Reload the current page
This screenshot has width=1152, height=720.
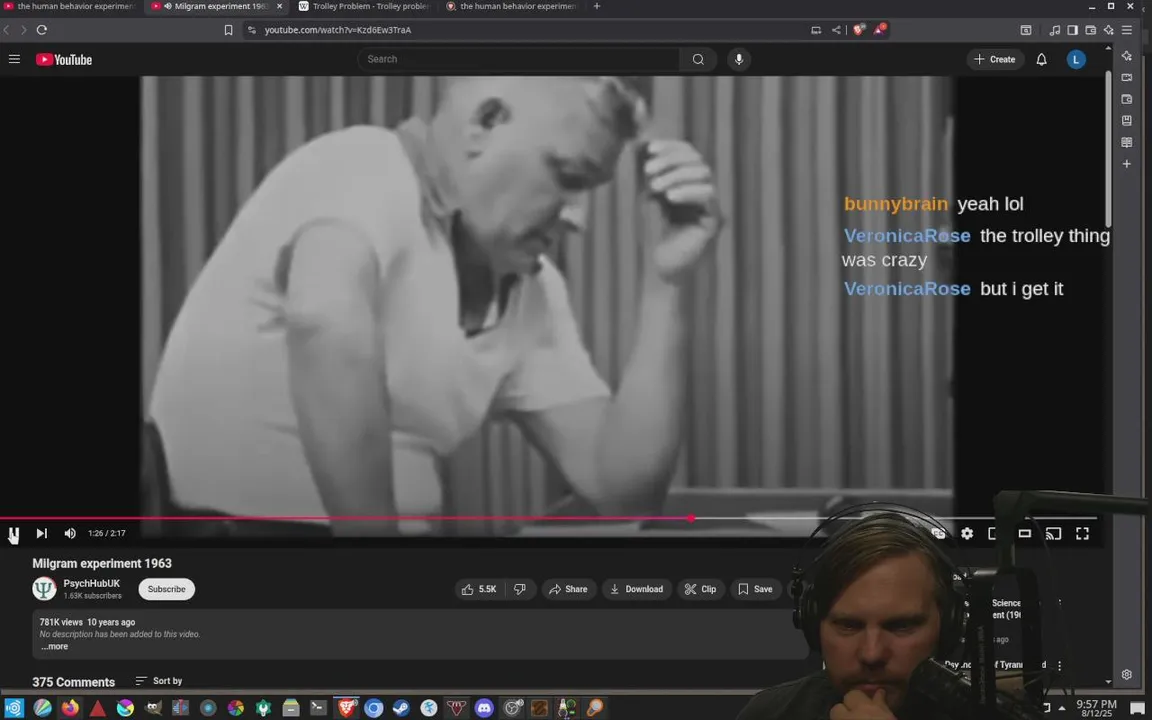click(42, 29)
